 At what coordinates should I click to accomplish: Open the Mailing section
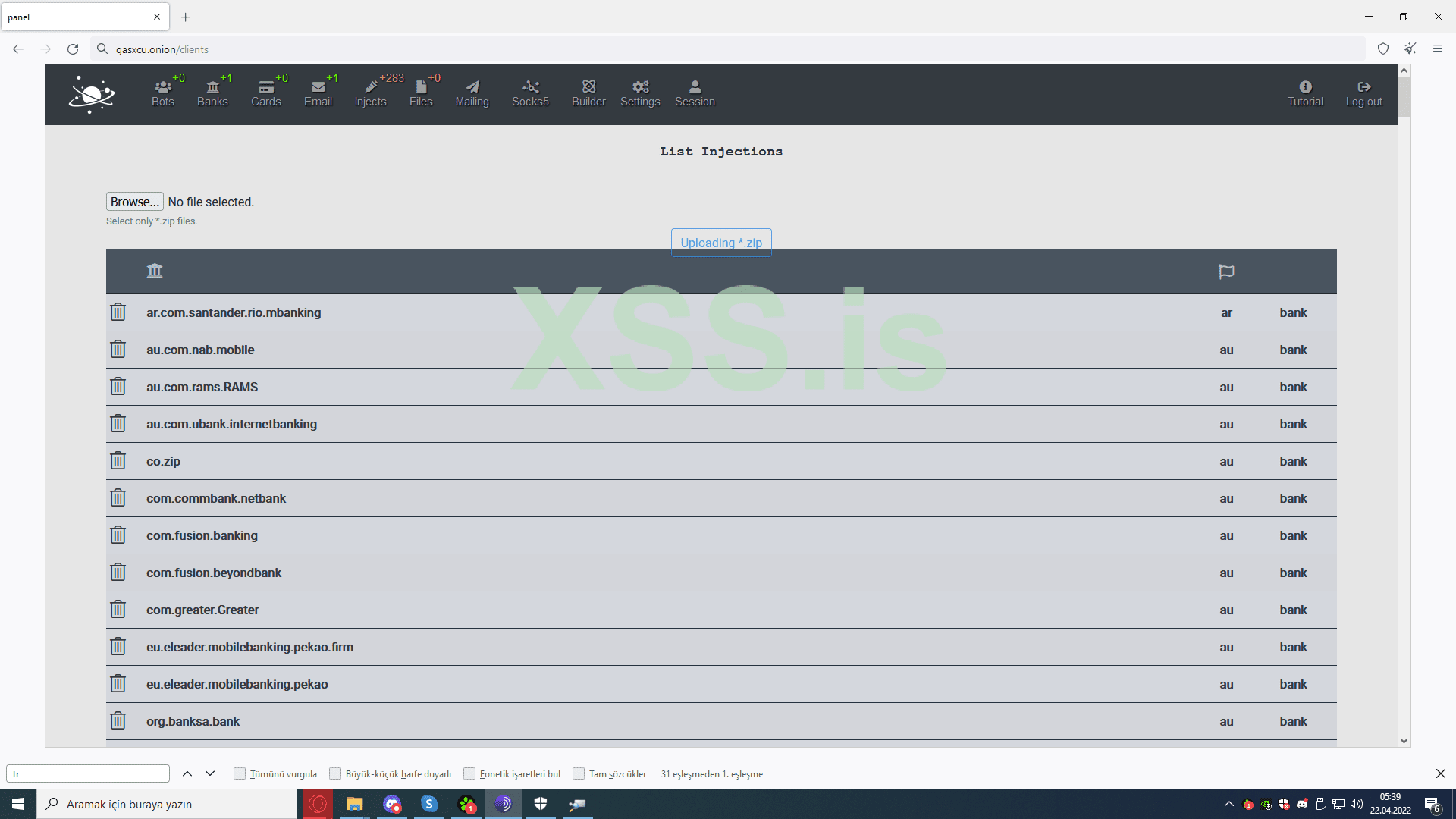[x=472, y=93]
